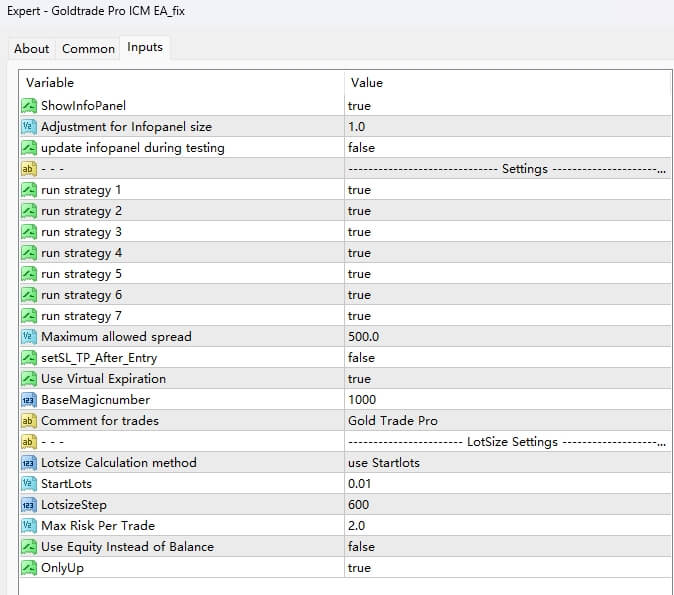Screen dimensions: 674x595
Task: Click the string icon beside Comment for trades
Action: pyautogui.click(x=28, y=421)
